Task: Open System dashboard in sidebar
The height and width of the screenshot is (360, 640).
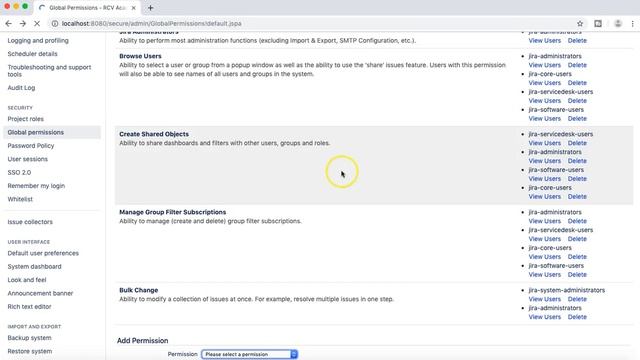Action: point(34,267)
